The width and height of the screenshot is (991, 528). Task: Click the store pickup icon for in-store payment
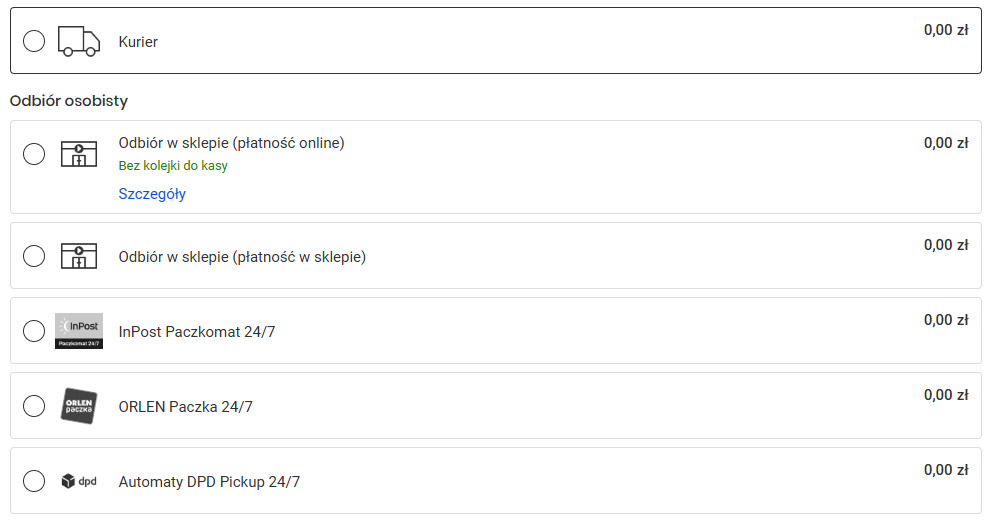pyautogui.click(x=79, y=256)
